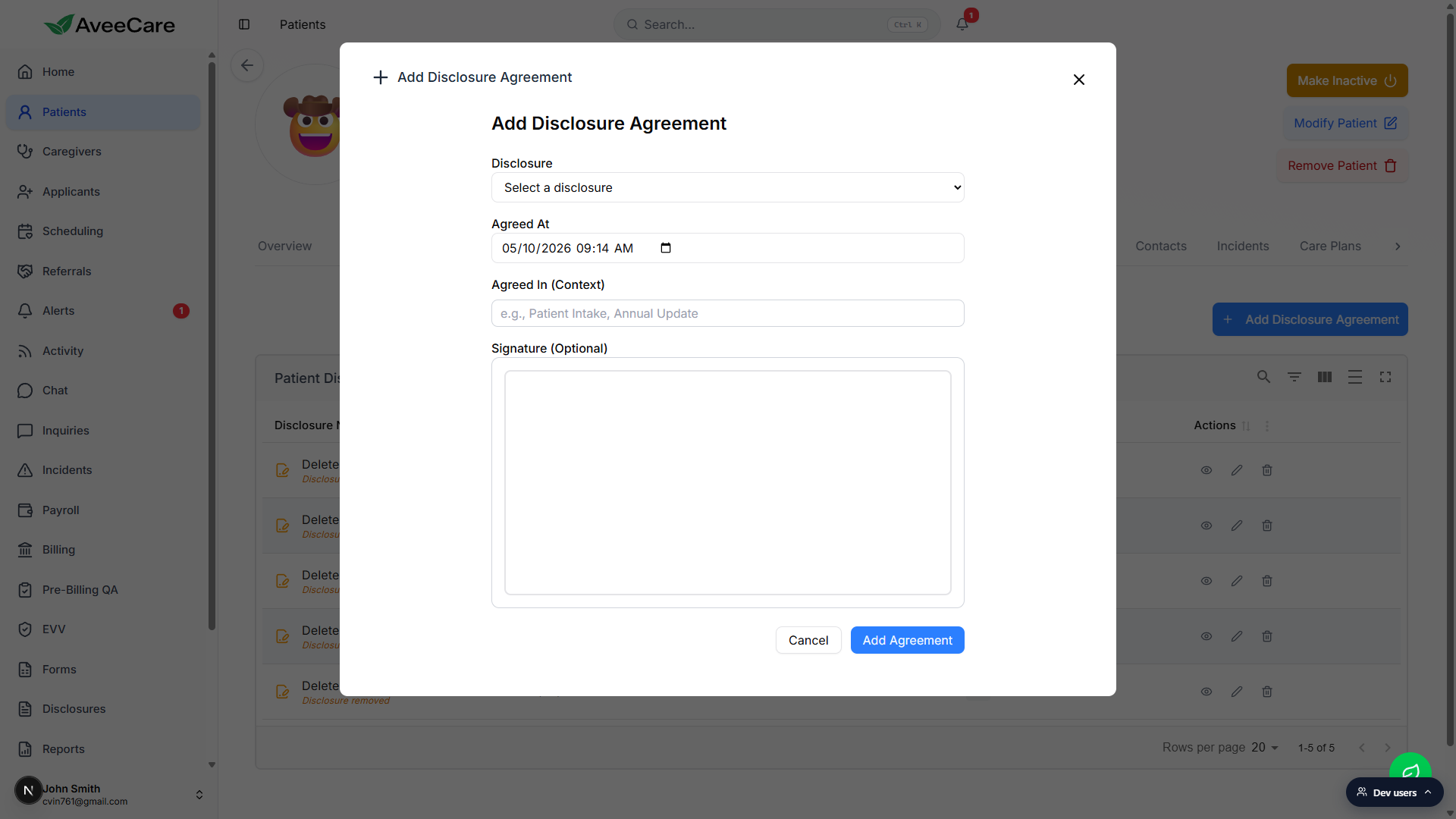The image size is (1456, 819).
Task: Open Actions column options menu
Action: pos(1266,426)
